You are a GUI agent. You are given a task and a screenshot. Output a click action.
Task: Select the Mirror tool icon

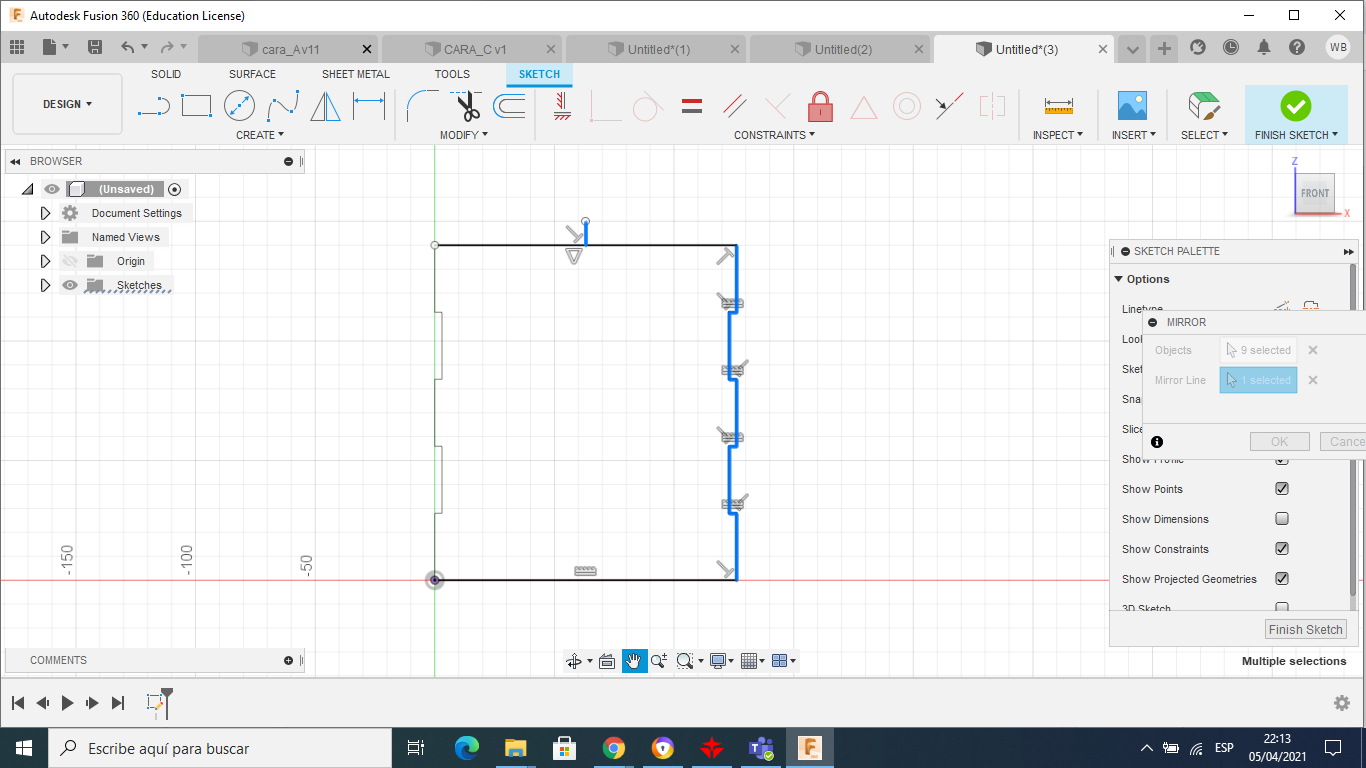(325, 106)
